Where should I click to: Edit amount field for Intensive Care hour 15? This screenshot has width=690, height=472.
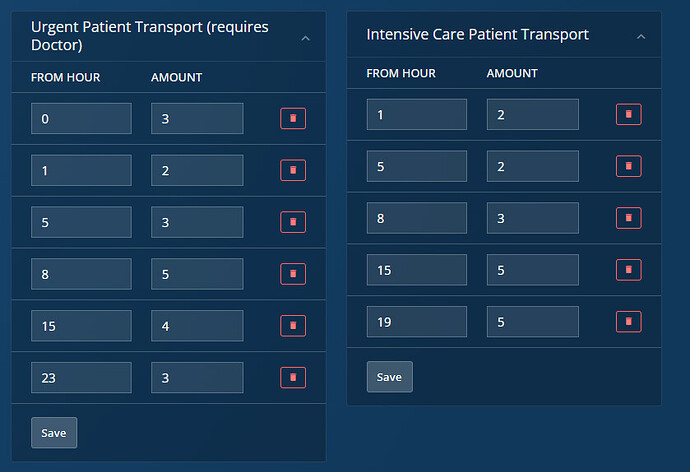532,270
